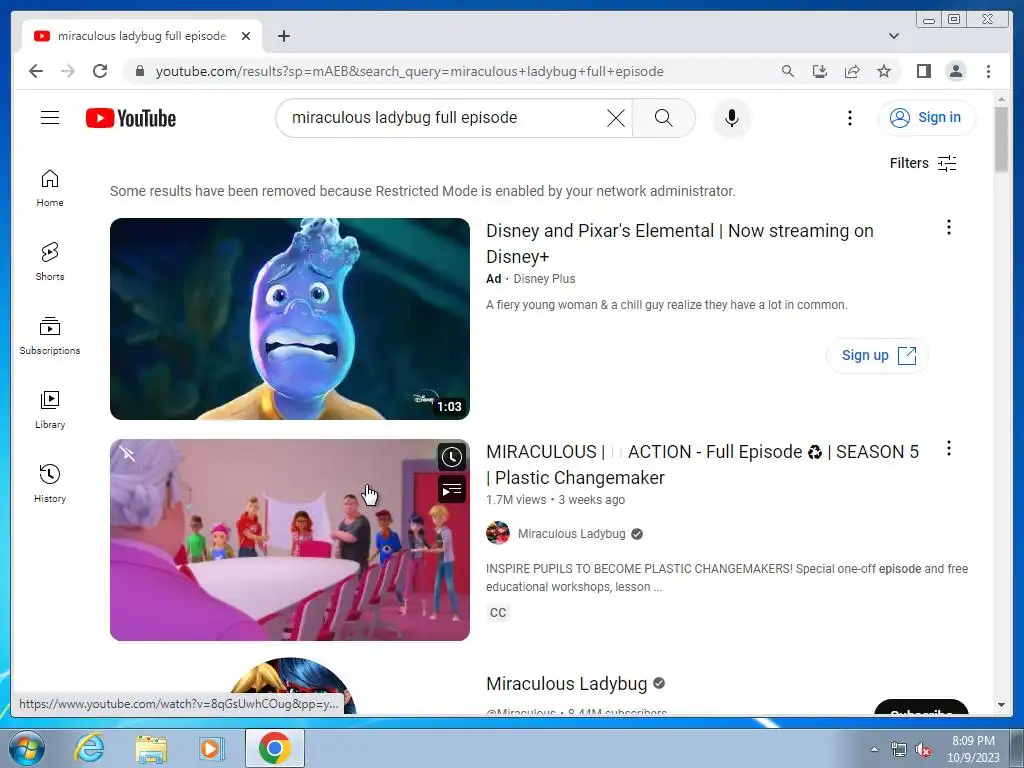Open a new tab
1024x768 pixels.
[284, 36]
